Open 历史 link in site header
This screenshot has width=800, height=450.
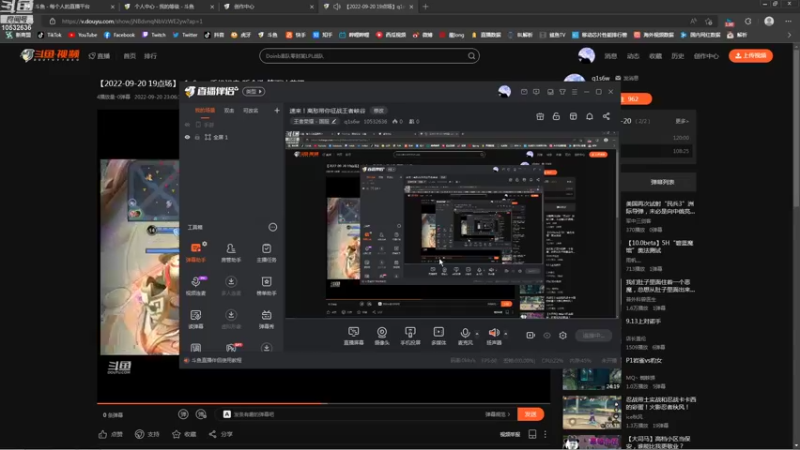(678, 56)
